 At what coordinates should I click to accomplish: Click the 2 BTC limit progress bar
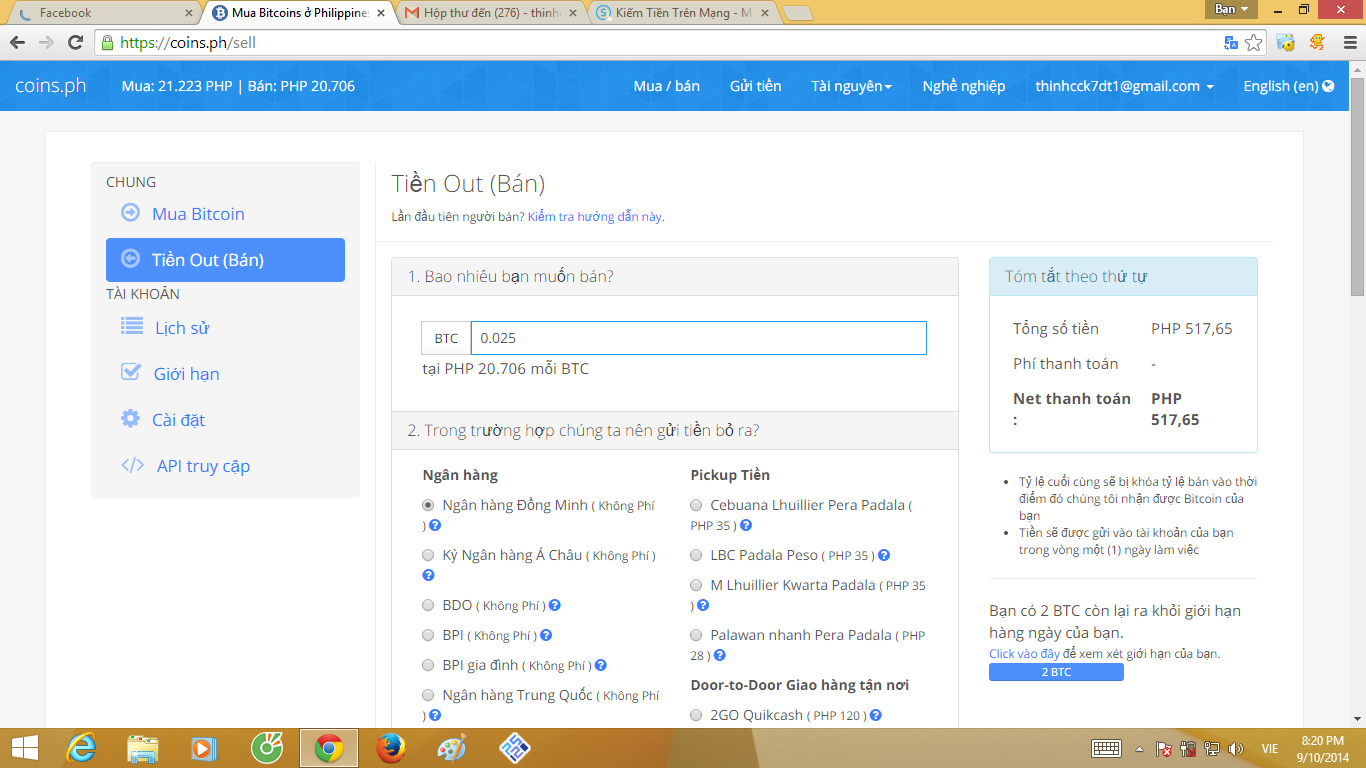[x=1056, y=672]
